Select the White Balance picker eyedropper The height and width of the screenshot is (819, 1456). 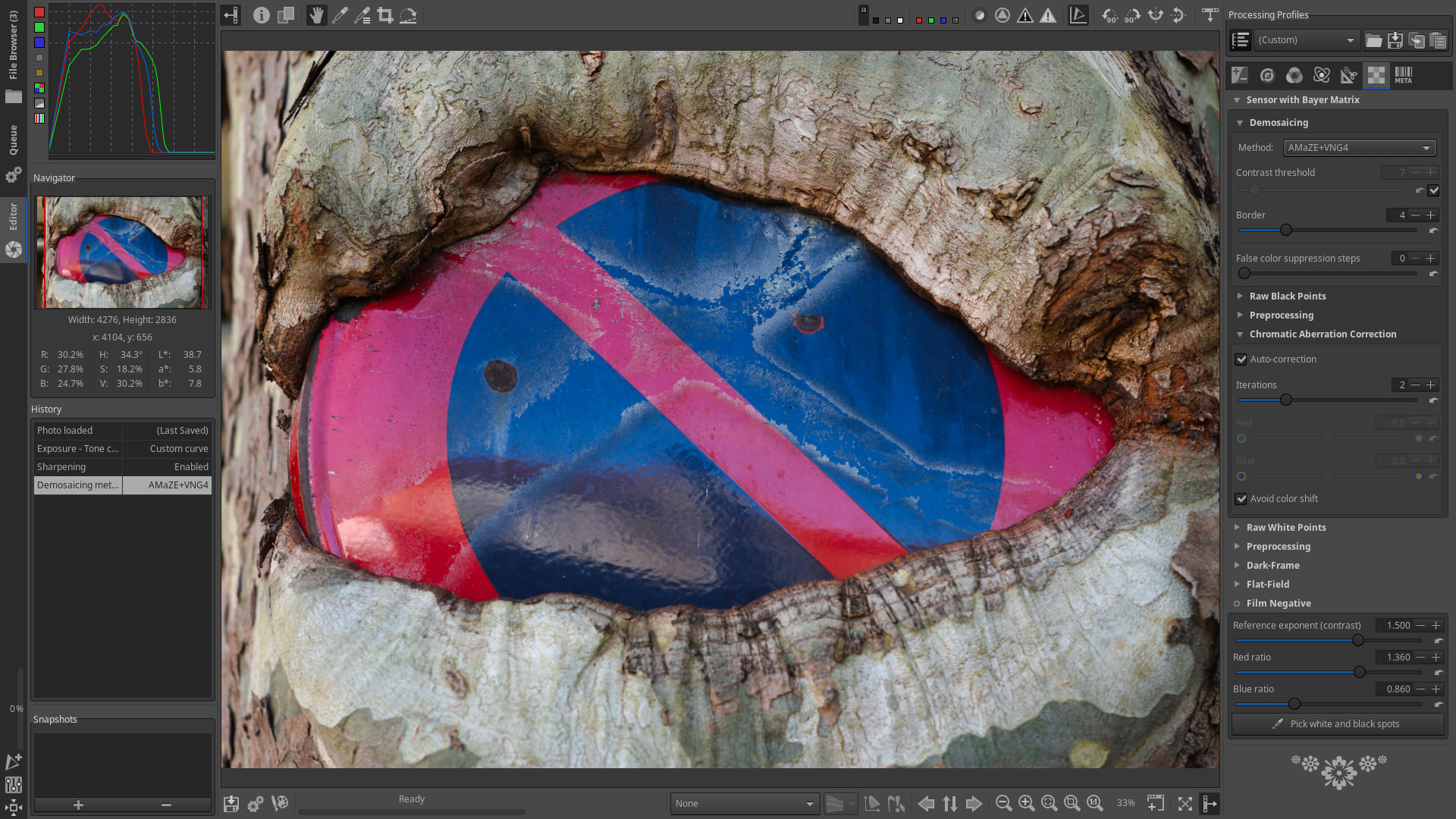pos(340,14)
